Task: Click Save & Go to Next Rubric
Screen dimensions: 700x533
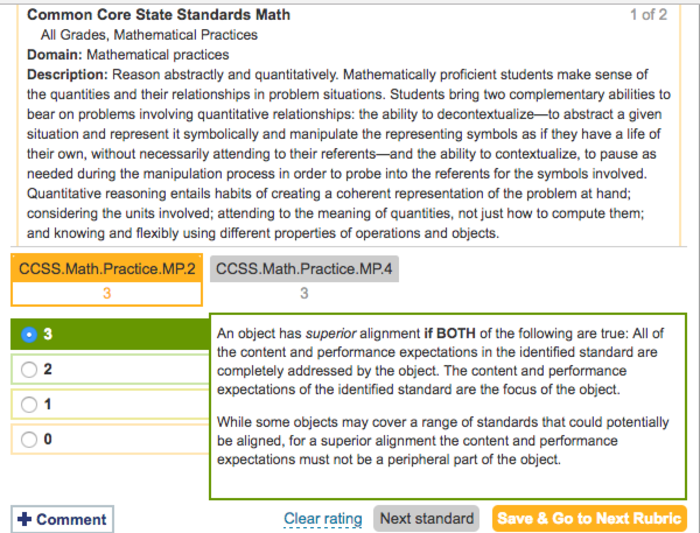Action: click(590, 518)
